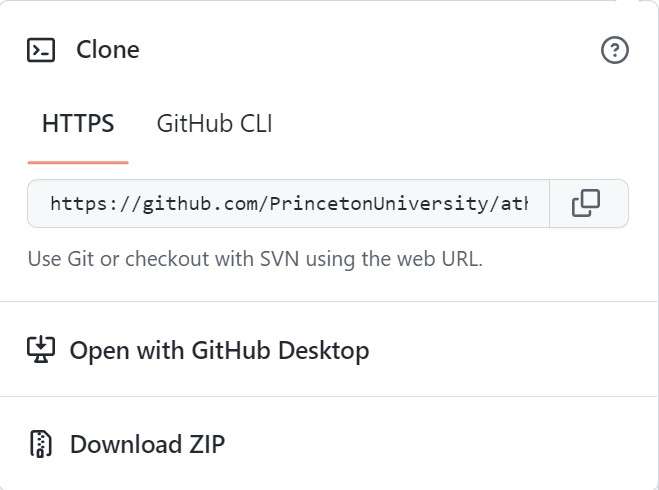Click the word 'Desktop' in GitHub Desktop option

point(325,351)
